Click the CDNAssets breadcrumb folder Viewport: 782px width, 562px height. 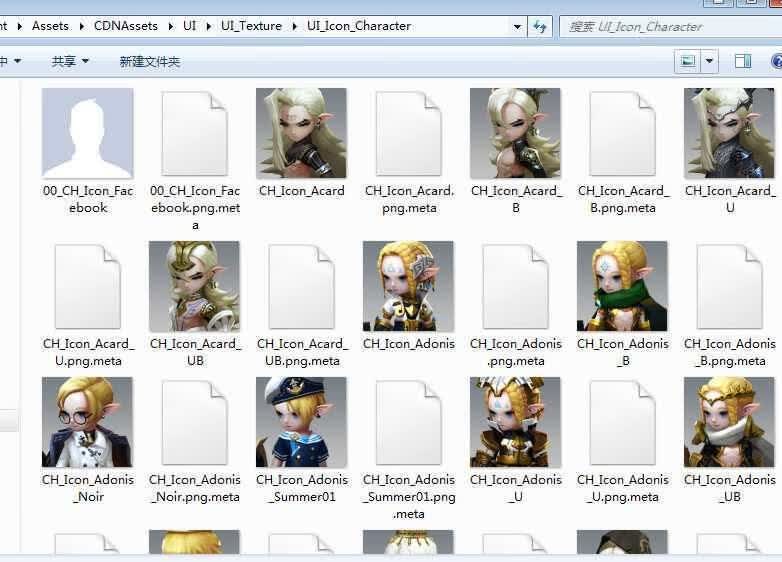click(126, 26)
